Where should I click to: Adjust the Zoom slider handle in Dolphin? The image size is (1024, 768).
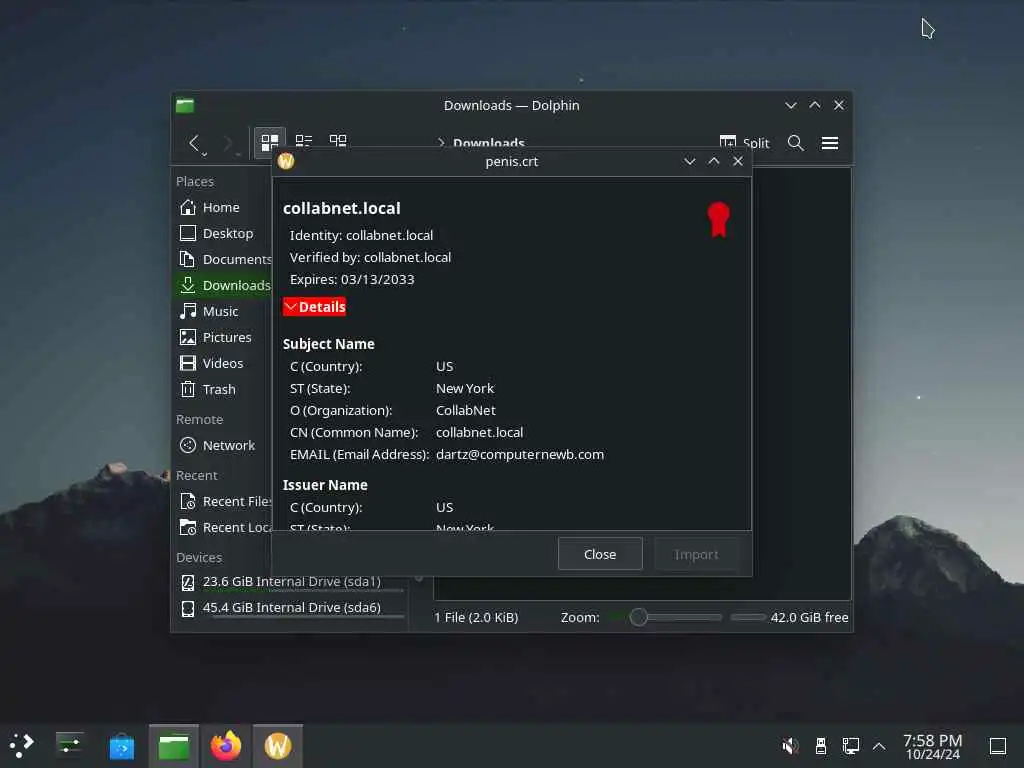point(639,617)
